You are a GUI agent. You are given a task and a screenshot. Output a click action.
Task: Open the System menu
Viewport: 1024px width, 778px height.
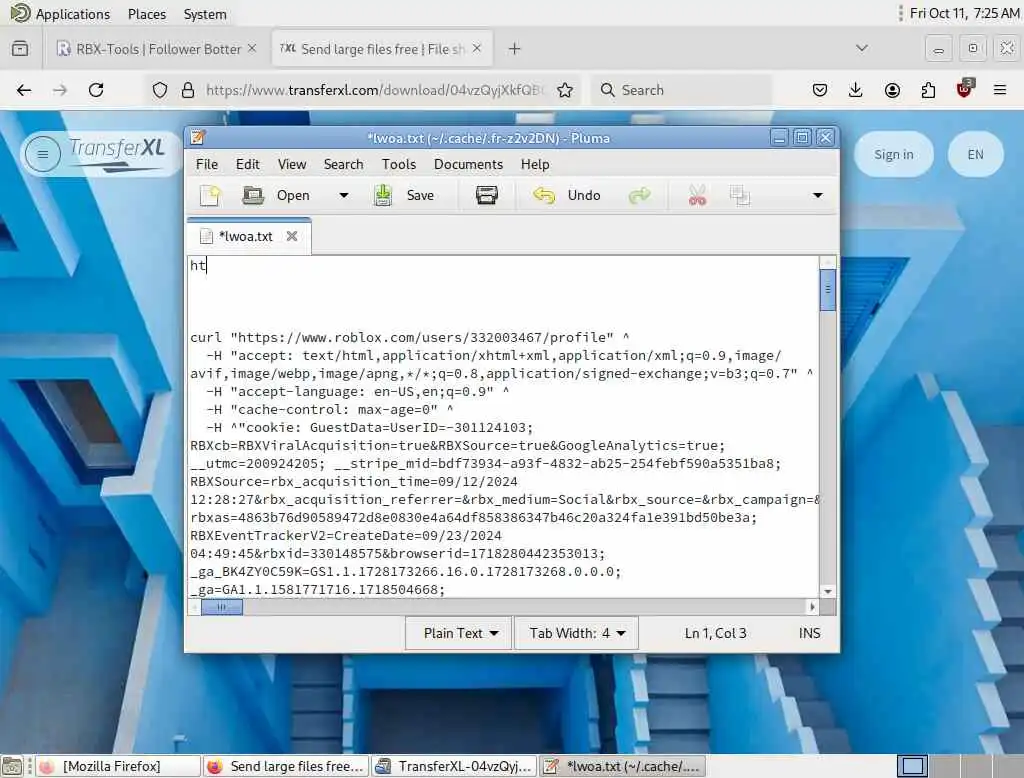coord(205,14)
